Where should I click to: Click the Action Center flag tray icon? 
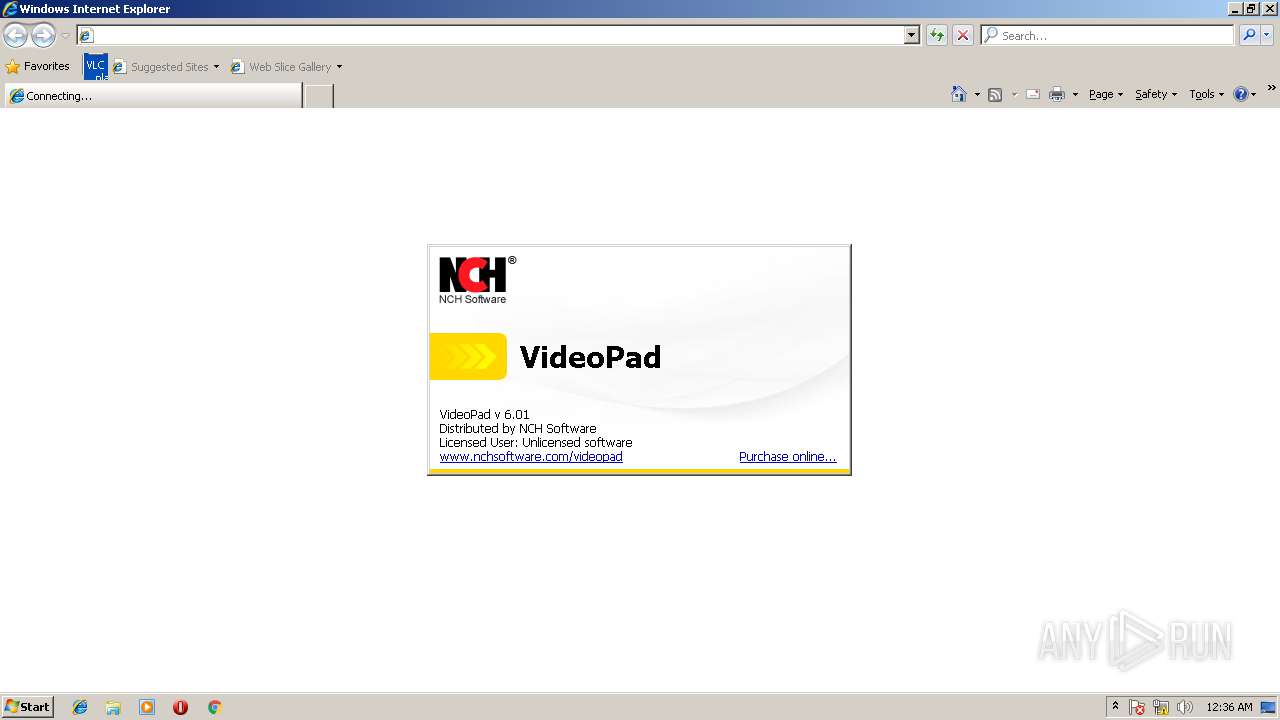[x=1137, y=707]
